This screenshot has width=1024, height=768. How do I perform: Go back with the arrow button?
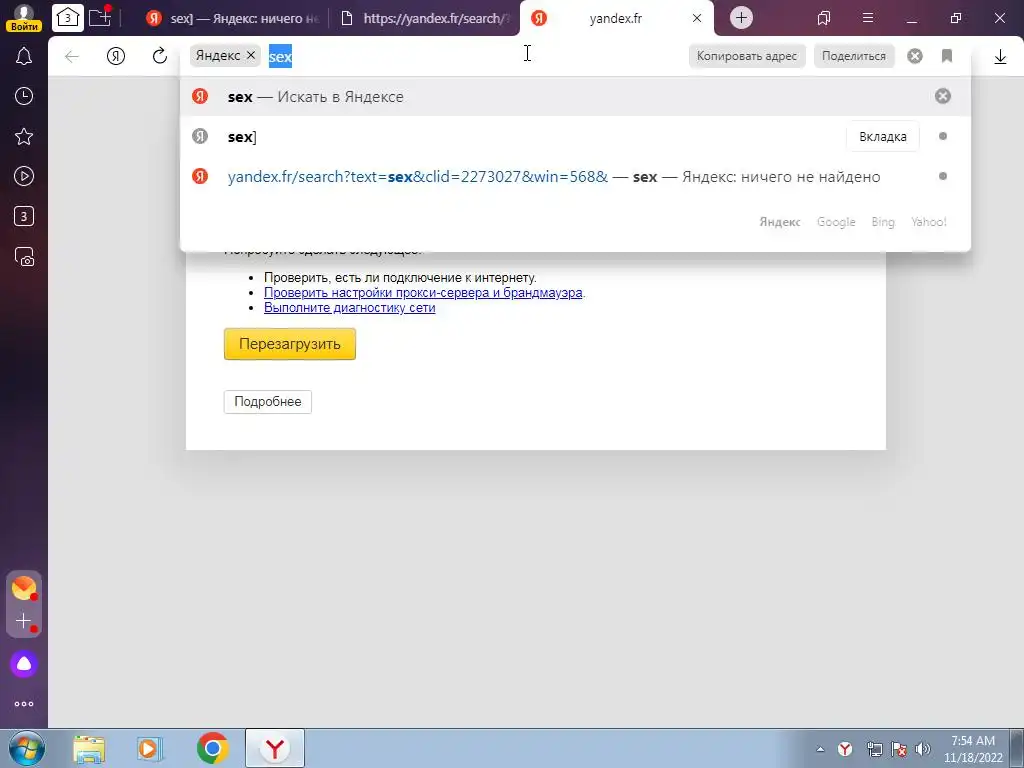(x=72, y=56)
